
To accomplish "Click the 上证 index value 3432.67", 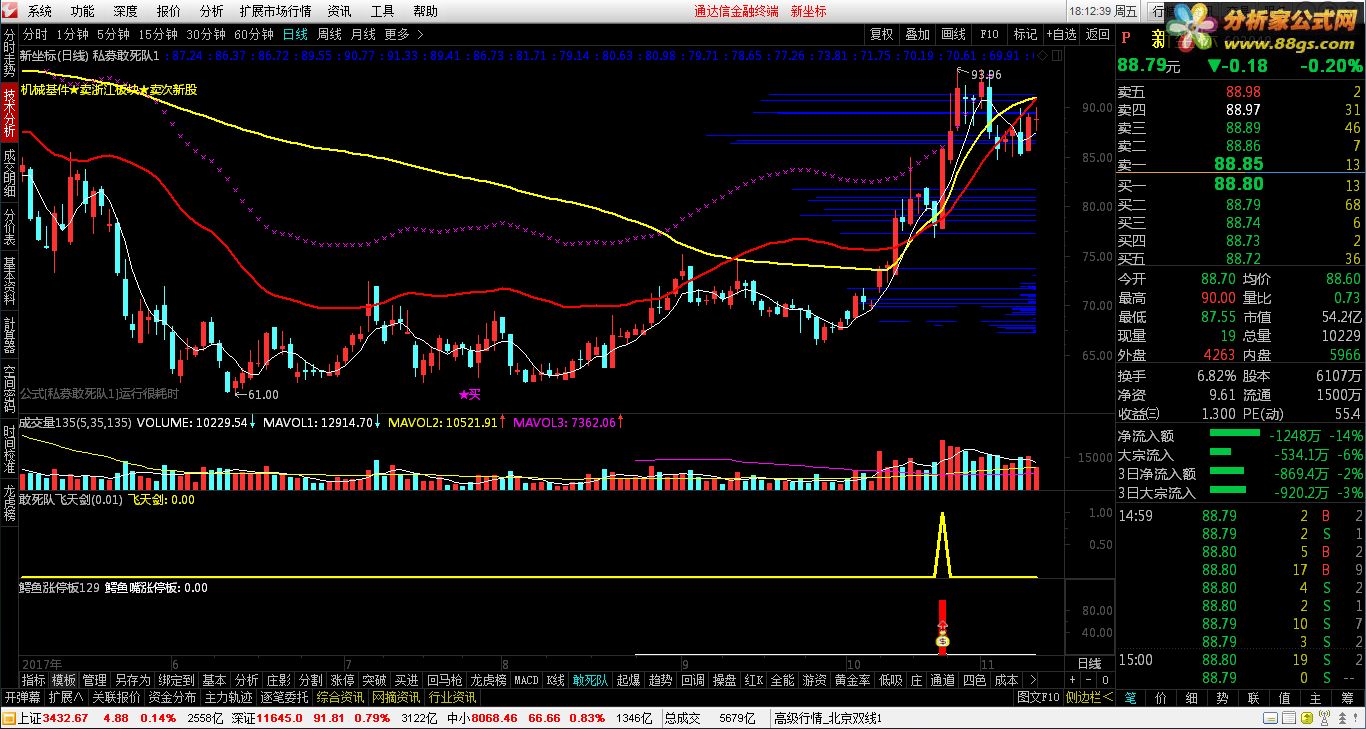I will pos(66,717).
